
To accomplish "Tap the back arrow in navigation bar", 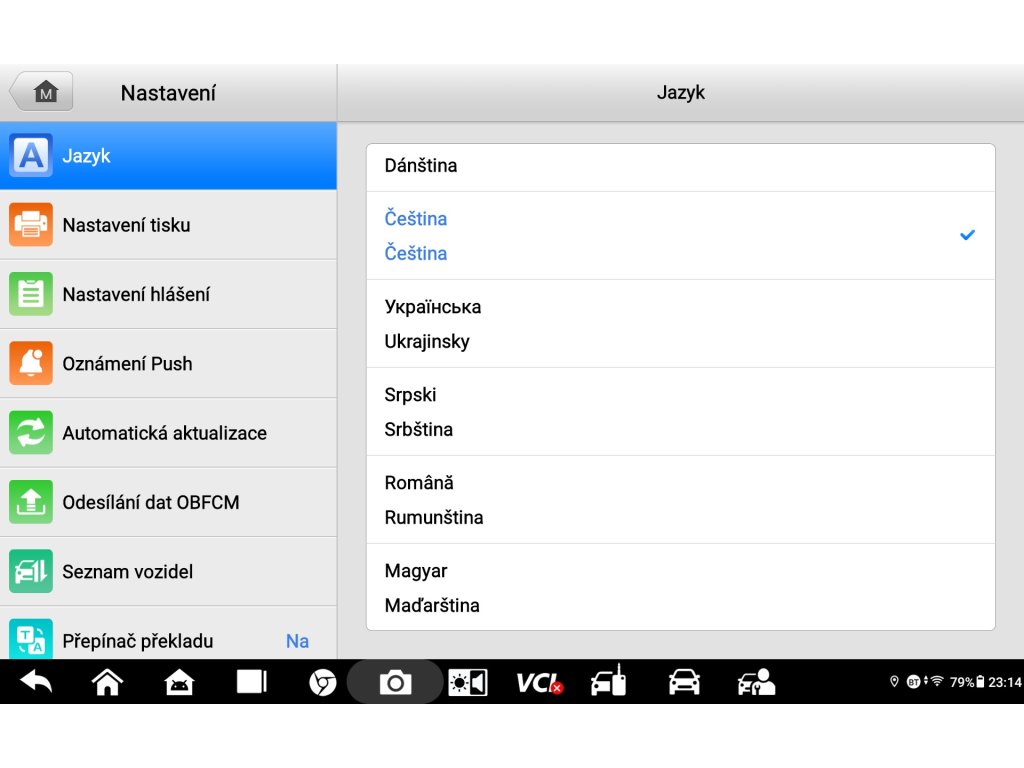I will [x=36, y=682].
